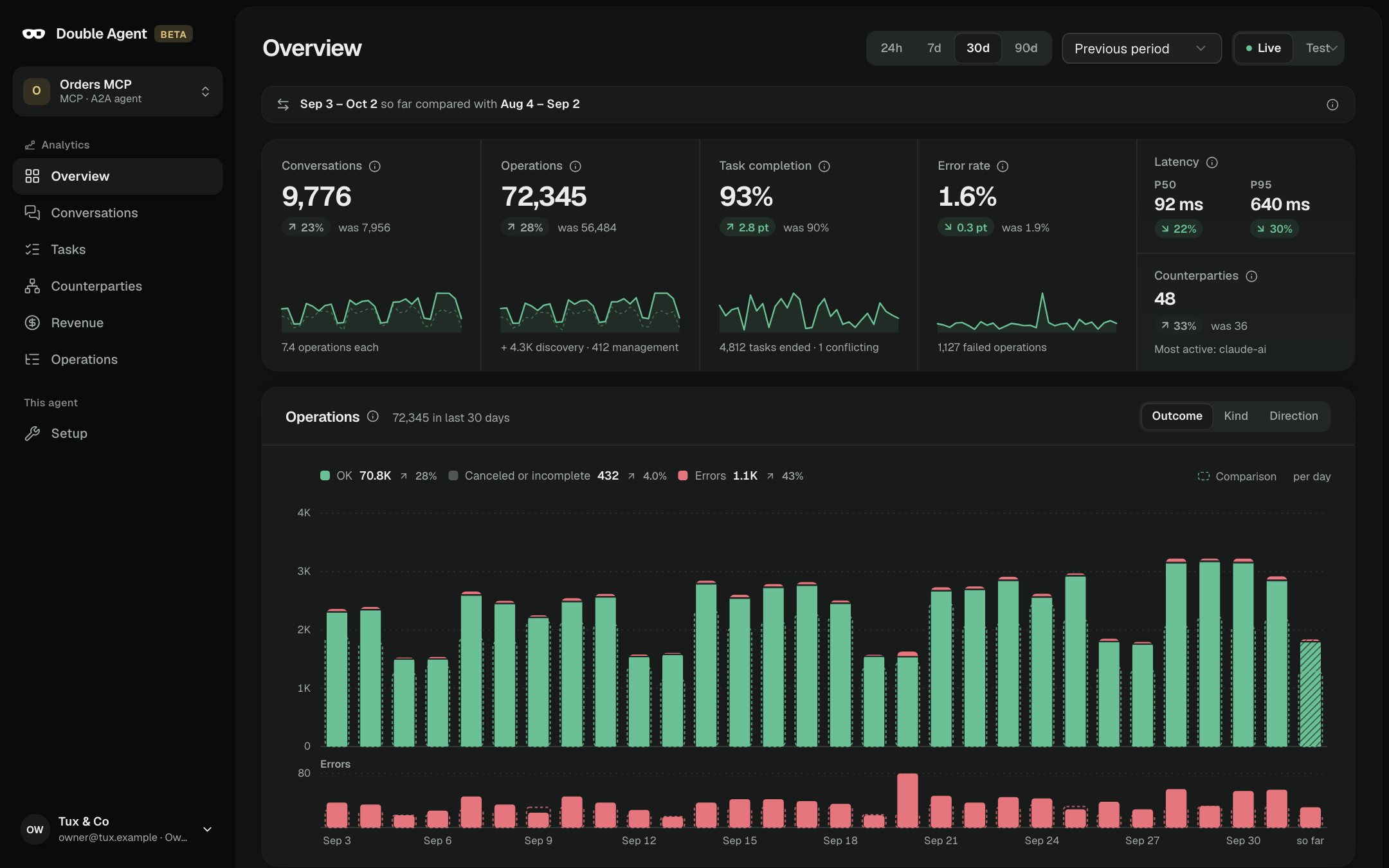Image resolution: width=1389 pixels, height=868 pixels.
Task: Click the info icon beside Operations chart title
Action: click(373, 417)
